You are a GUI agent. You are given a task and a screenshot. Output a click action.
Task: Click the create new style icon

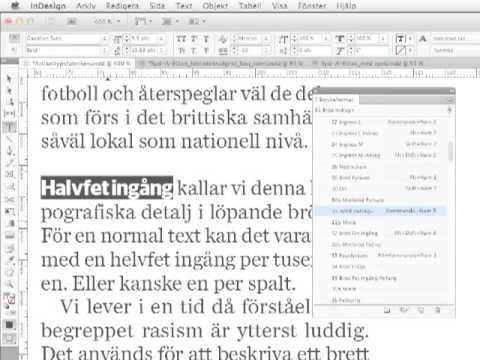point(421,310)
